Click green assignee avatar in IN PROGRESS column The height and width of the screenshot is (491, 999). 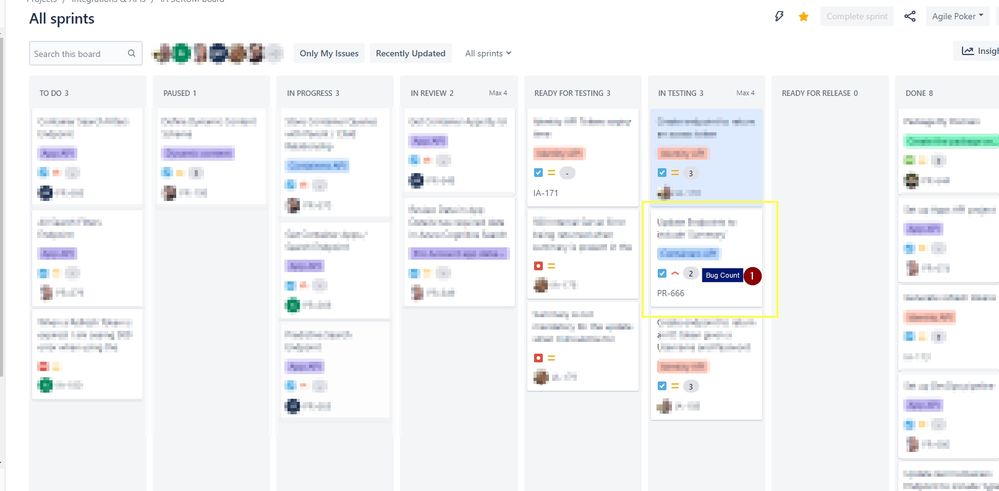tap(292, 305)
